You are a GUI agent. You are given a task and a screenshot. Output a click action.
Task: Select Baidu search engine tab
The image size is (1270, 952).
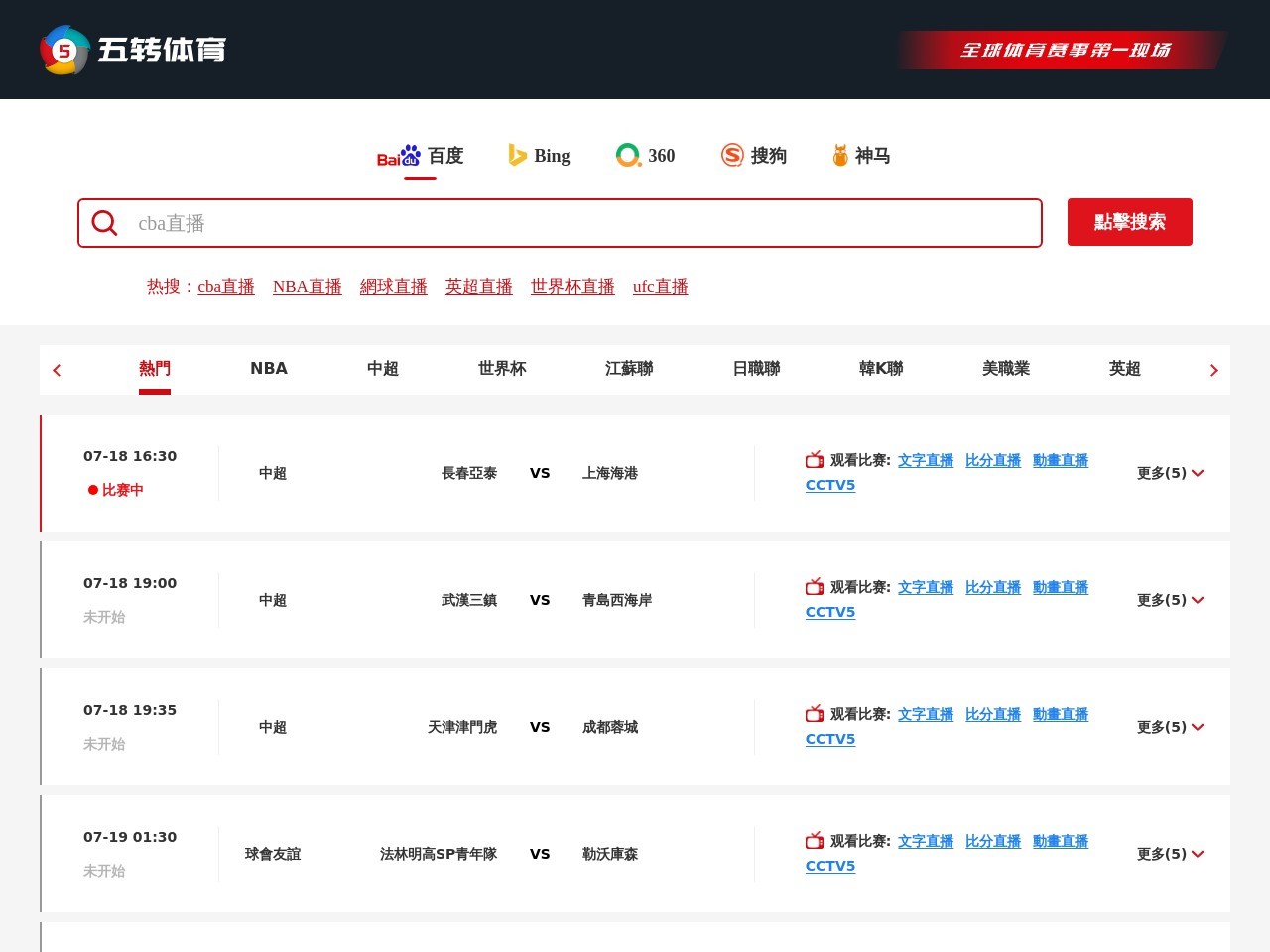tap(420, 156)
